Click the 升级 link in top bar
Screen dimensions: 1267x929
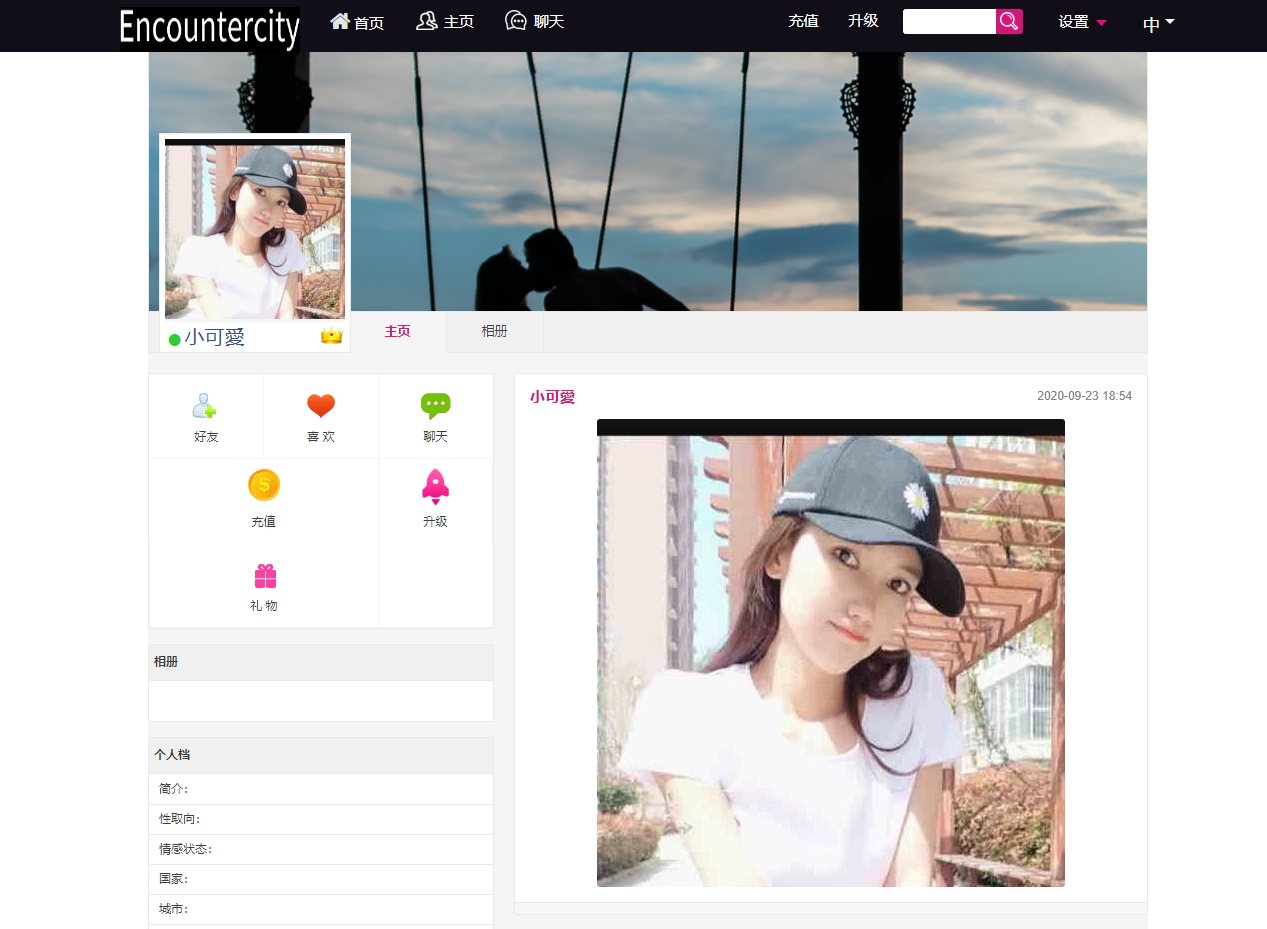[863, 21]
